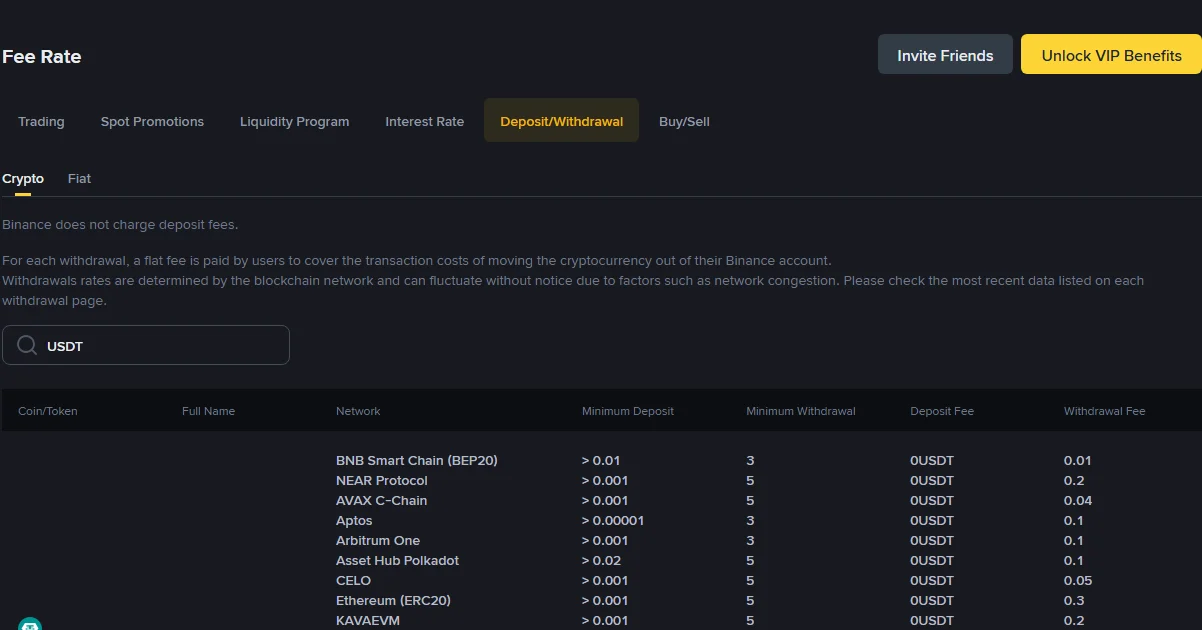Viewport: 1202px width, 630px height.
Task: Click the Fee Rate page heading
Action: (x=42, y=57)
